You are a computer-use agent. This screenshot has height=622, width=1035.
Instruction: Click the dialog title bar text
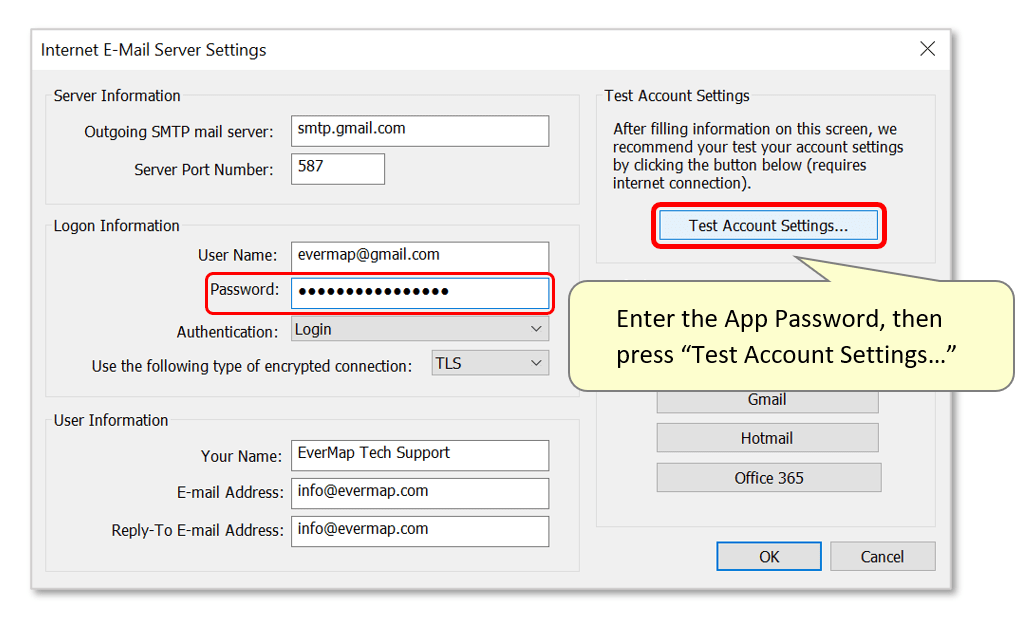tap(152, 49)
